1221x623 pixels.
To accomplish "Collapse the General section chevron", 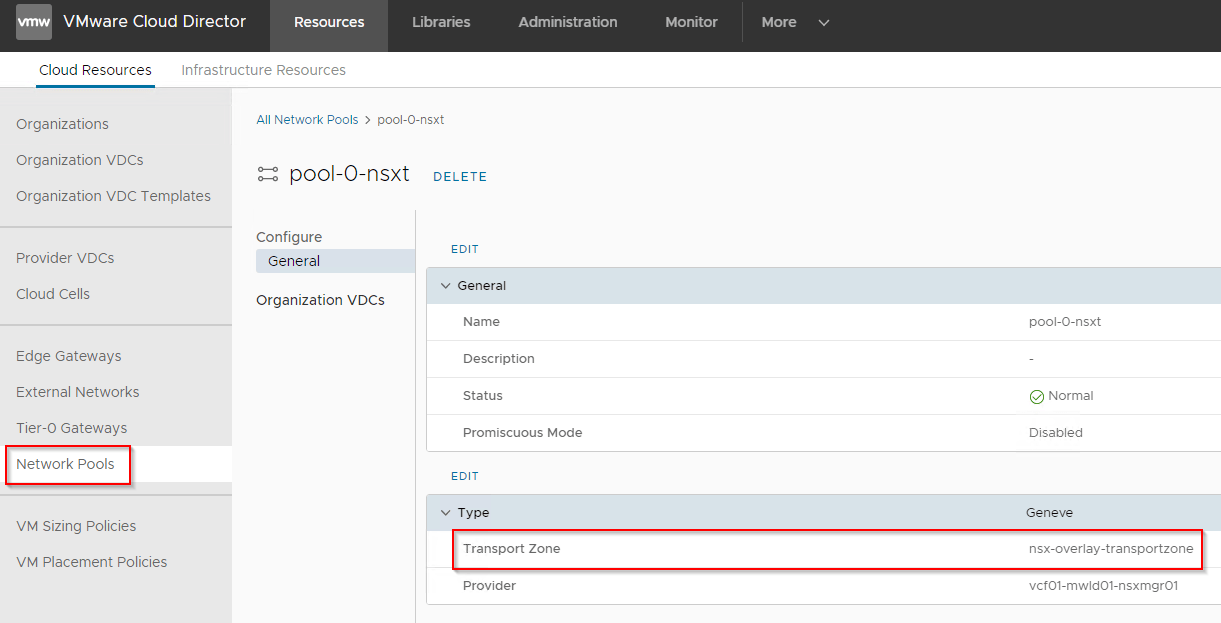I will click(446, 286).
